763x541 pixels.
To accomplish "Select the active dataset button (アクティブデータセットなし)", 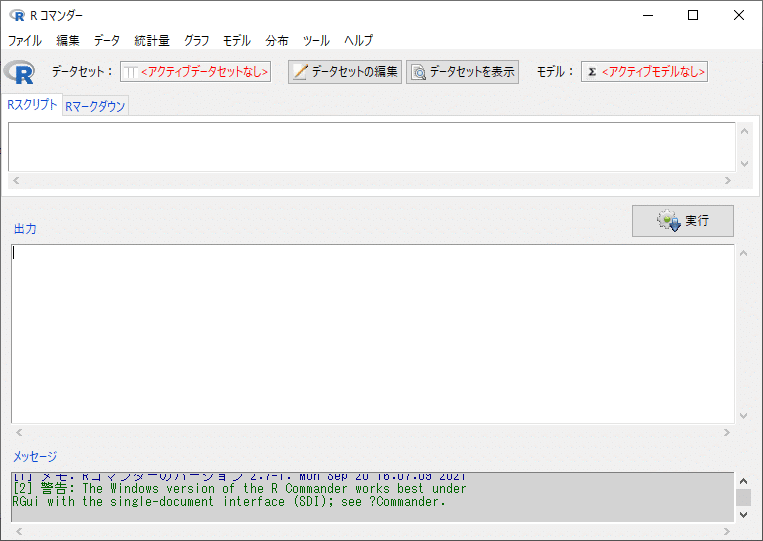I will click(x=196, y=72).
